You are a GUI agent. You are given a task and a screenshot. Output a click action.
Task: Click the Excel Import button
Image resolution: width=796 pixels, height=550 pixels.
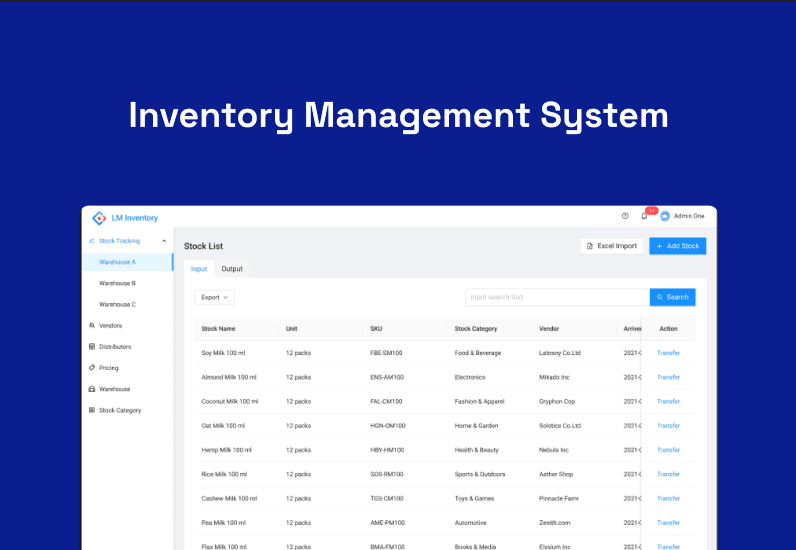(x=611, y=246)
